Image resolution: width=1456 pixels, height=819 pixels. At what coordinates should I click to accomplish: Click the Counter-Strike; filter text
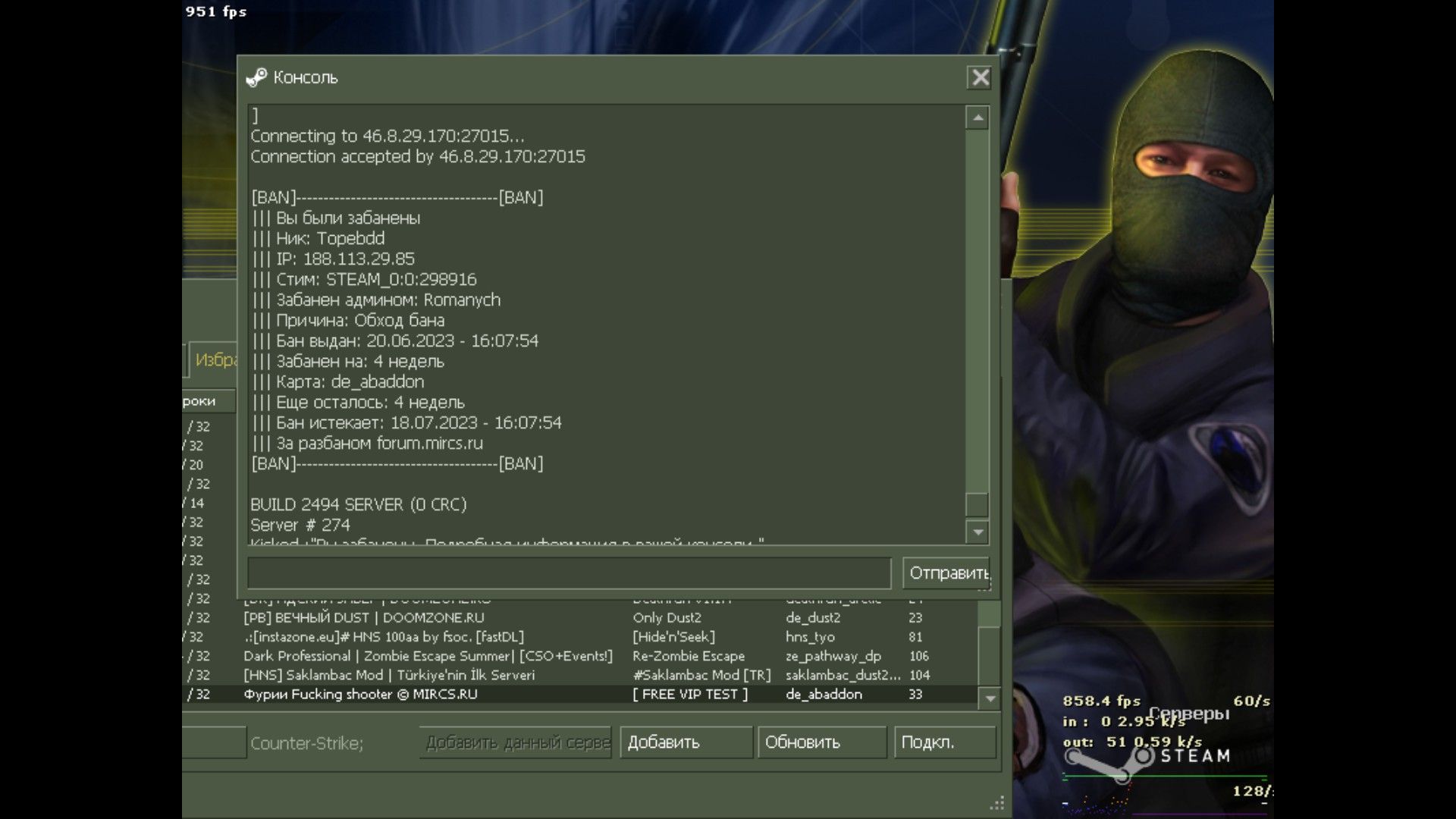pyautogui.click(x=306, y=743)
